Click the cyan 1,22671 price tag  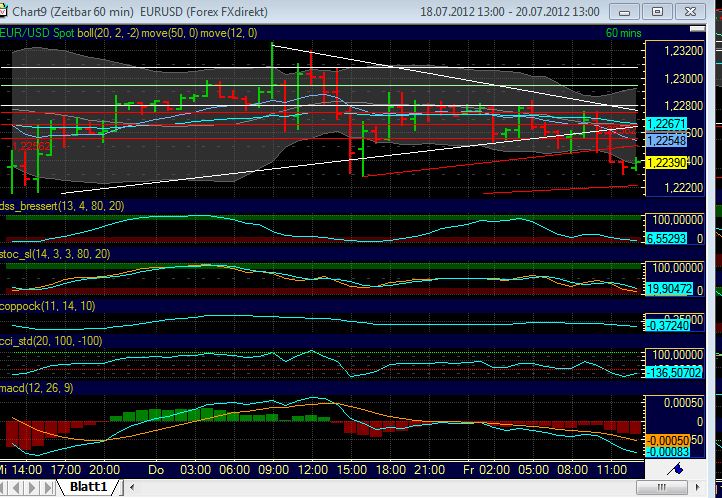tap(667, 123)
